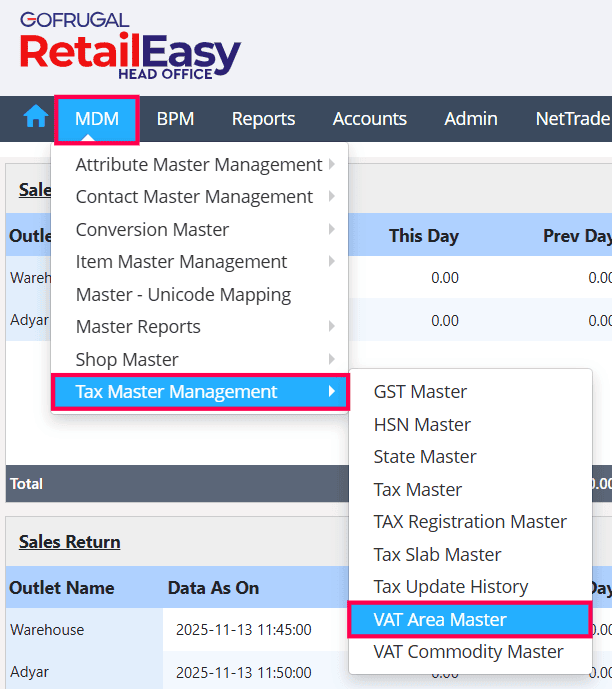The width and height of the screenshot is (612, 689).
Task: Select Attribute Master Management menu entry
Action: point(200,165)
